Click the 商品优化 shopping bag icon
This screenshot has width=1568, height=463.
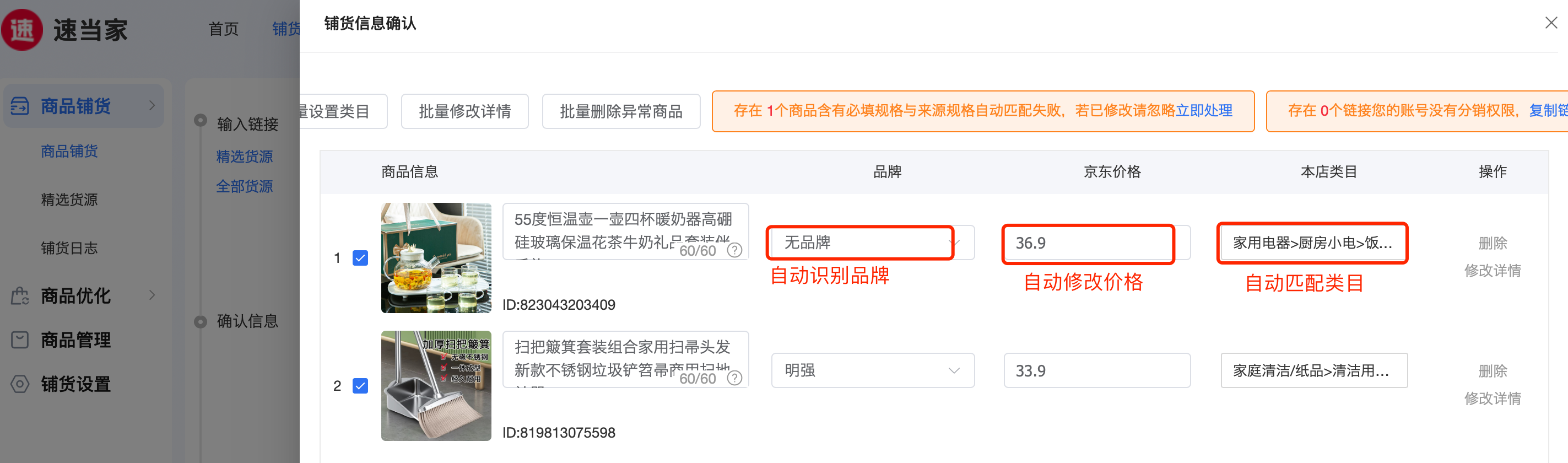(19, 296)
